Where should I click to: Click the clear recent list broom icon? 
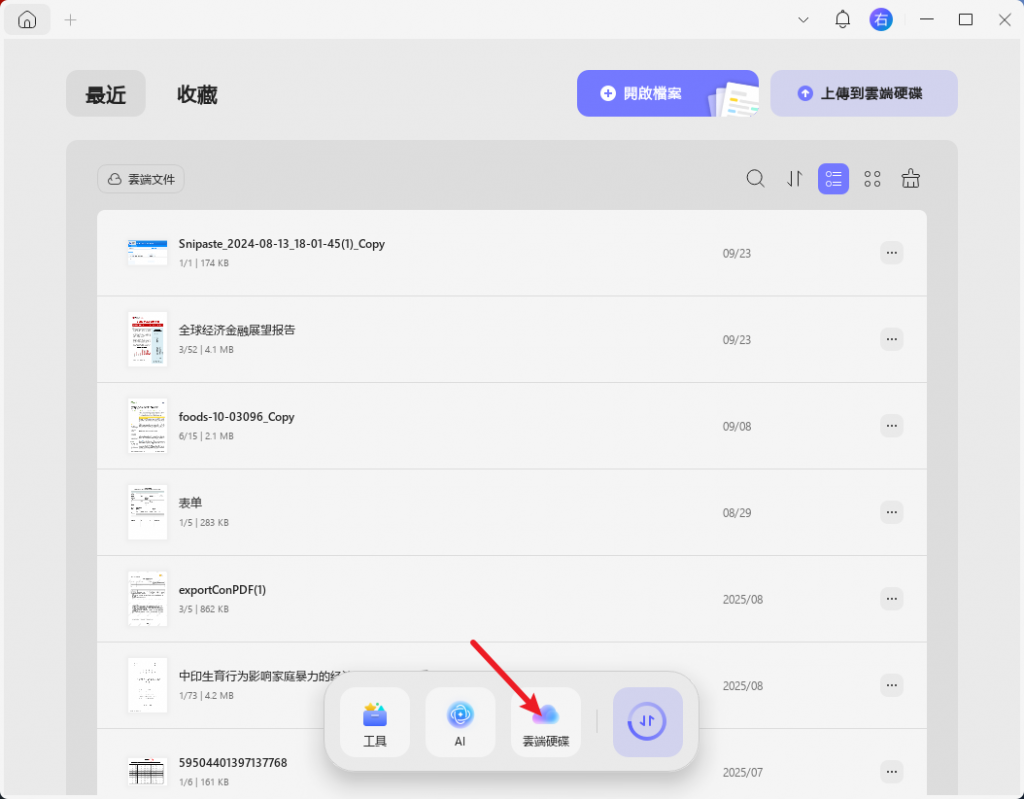[910, 178]
